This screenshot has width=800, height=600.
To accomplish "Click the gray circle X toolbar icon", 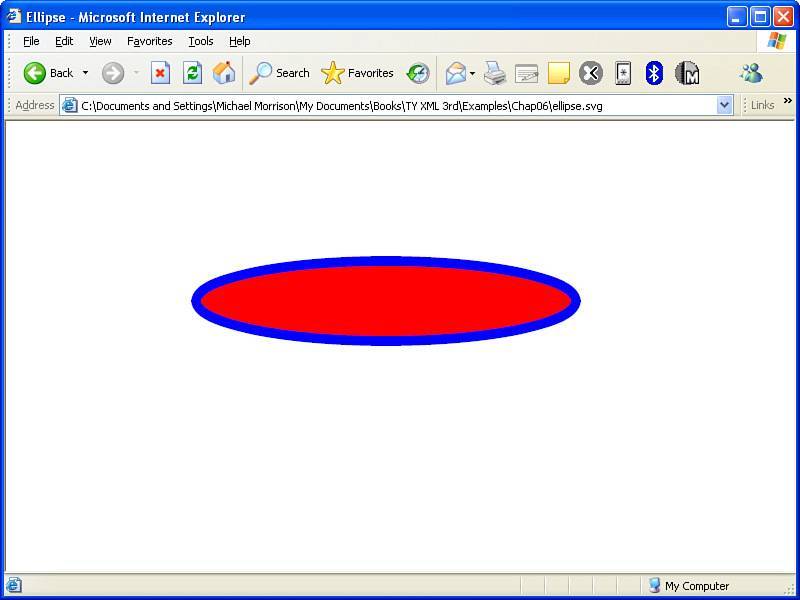I will (591, 73).
